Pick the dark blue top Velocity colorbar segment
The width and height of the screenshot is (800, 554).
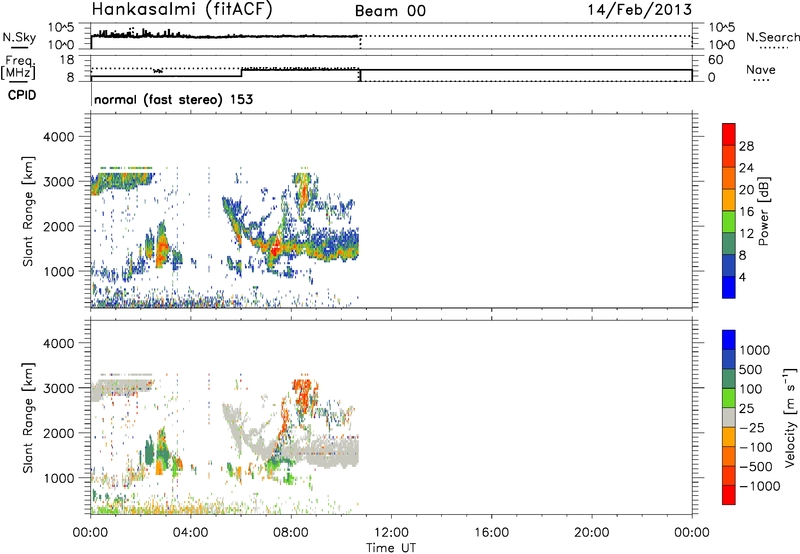tap(729, 339)
